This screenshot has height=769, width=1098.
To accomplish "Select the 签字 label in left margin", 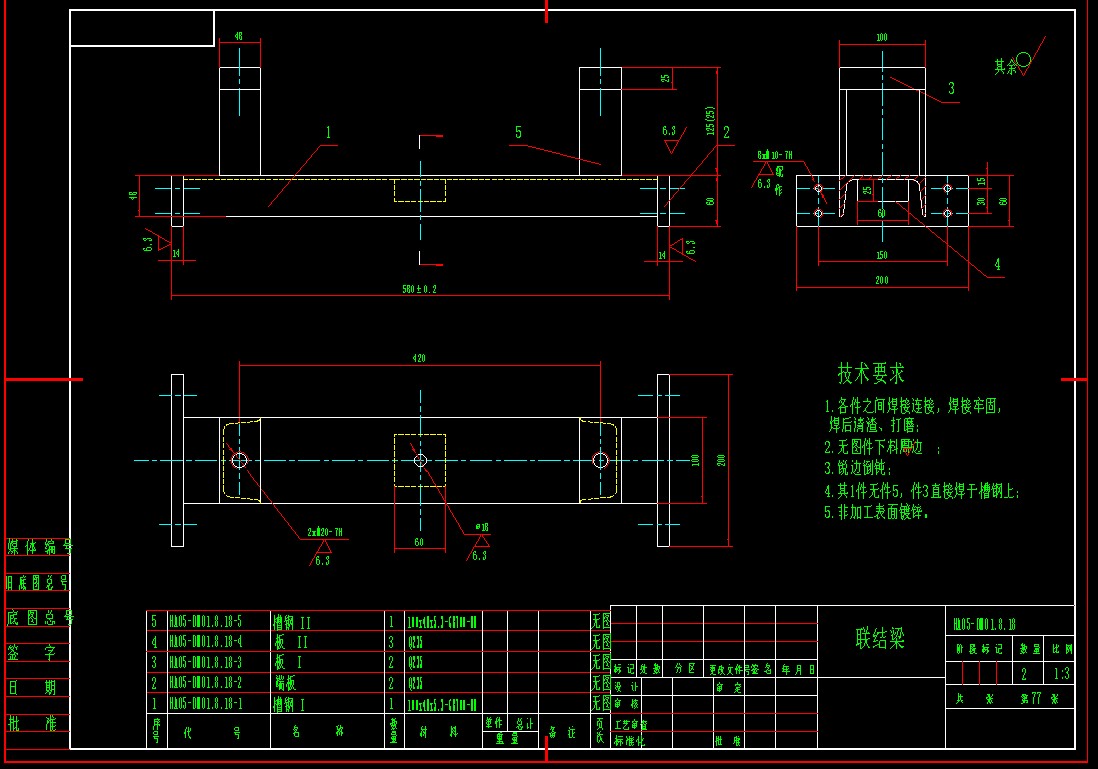I will (x=32, y=653).
